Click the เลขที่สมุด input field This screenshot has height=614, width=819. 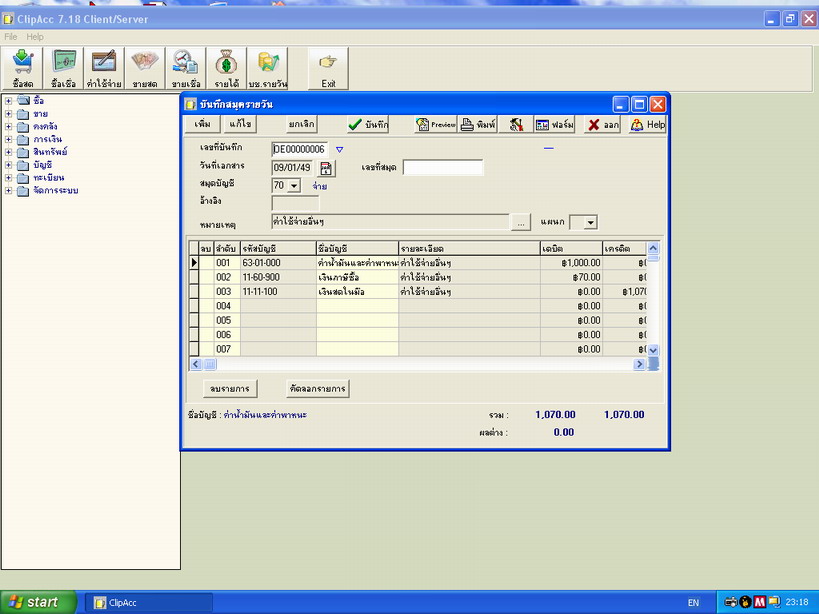click(442, 168)
